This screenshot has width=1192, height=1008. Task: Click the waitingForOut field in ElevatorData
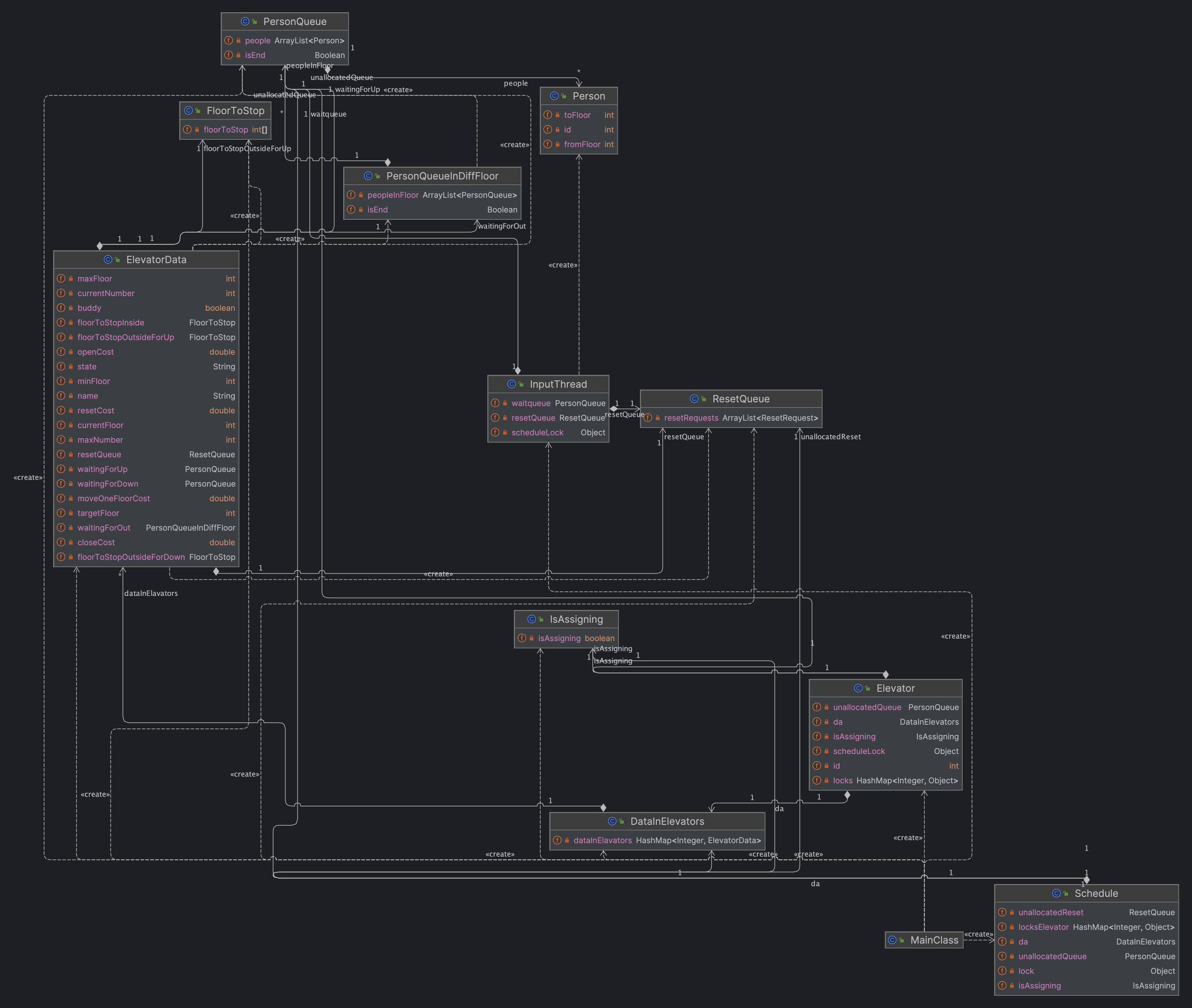[x=146, y=528]
